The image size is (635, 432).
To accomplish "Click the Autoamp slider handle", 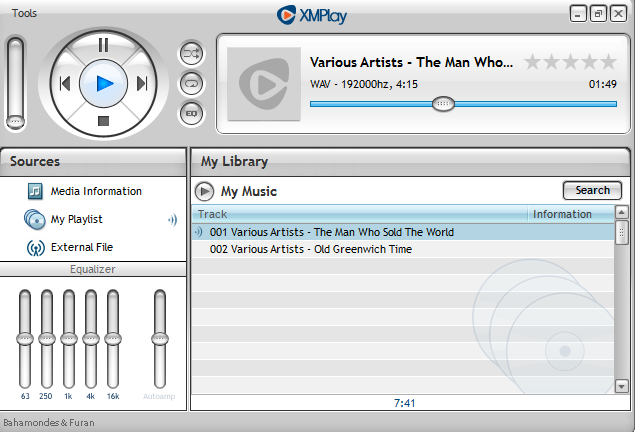I will 160,339.
